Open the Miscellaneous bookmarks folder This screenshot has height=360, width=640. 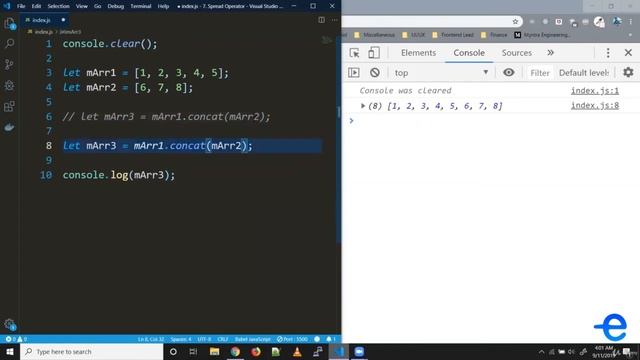(374, 35)
